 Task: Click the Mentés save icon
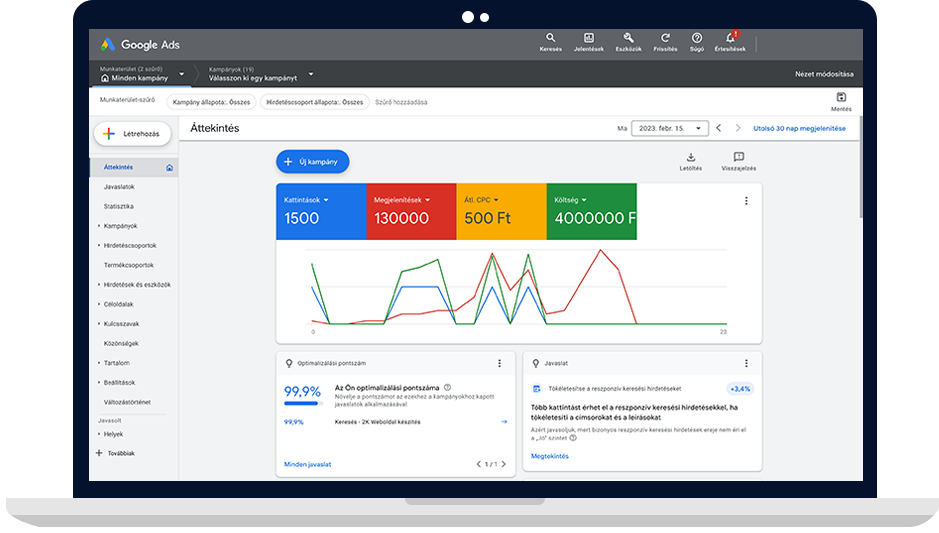pos(841,98)
